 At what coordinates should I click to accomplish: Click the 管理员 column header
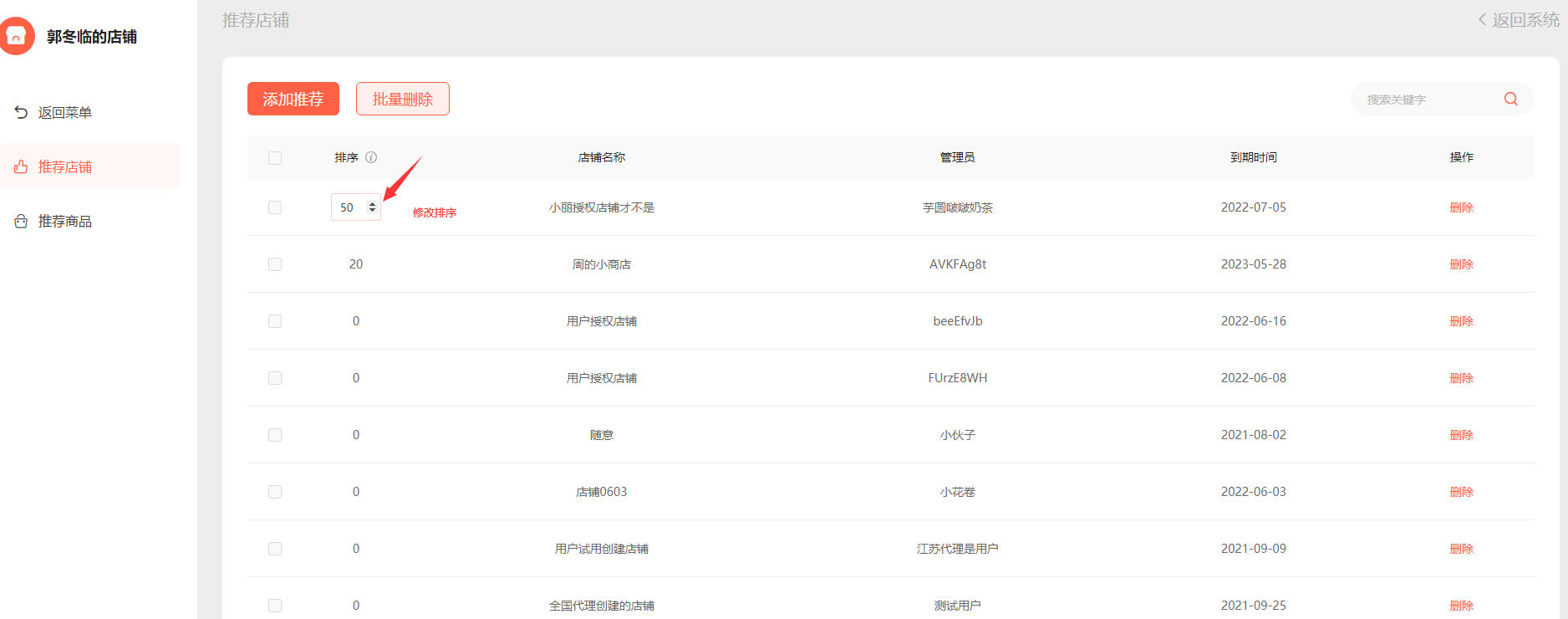pos(958,157)
